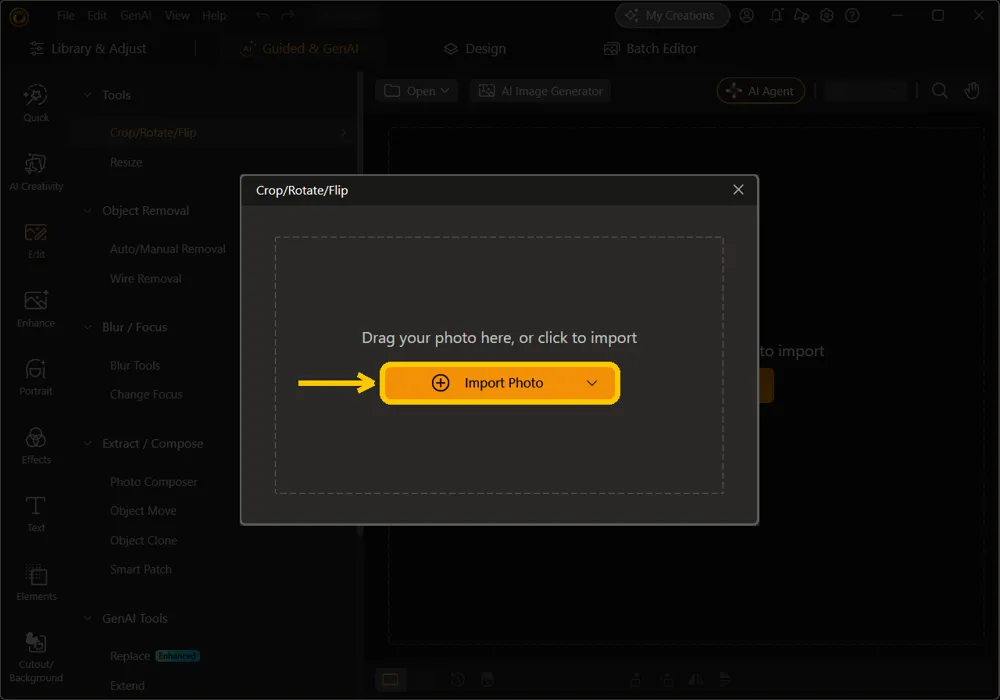Open the user account icon
Screen dimensions: 1000x700
[747, 15]
